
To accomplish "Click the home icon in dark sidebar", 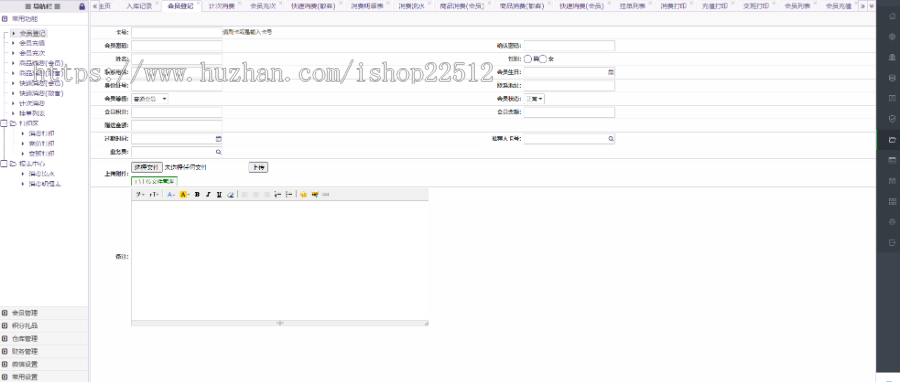I will point(891,16).
